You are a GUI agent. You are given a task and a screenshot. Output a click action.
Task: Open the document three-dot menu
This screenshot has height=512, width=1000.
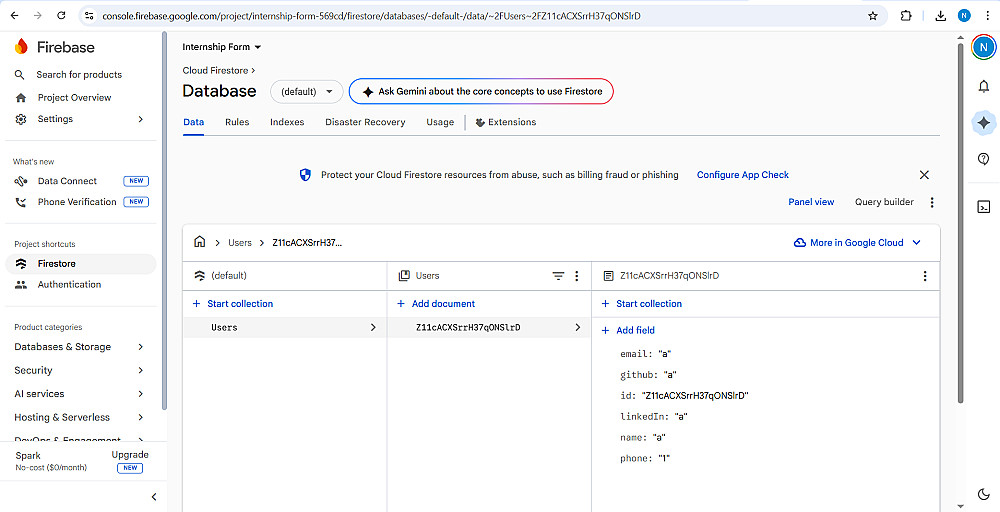pos(924,276)
